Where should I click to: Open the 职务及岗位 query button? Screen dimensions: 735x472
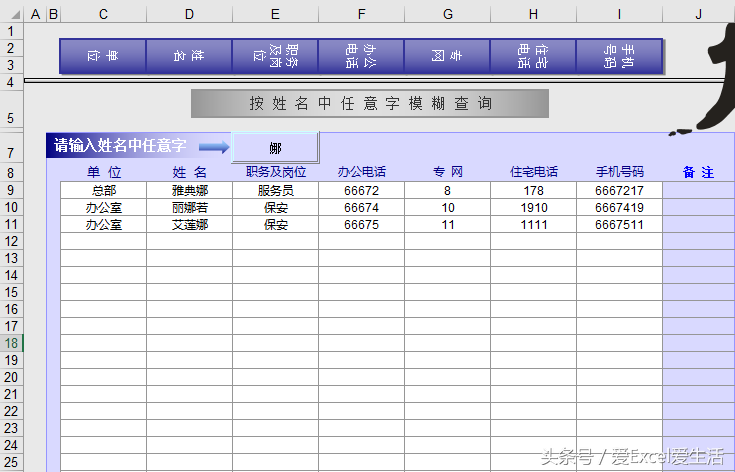click(x=275, y=56)
